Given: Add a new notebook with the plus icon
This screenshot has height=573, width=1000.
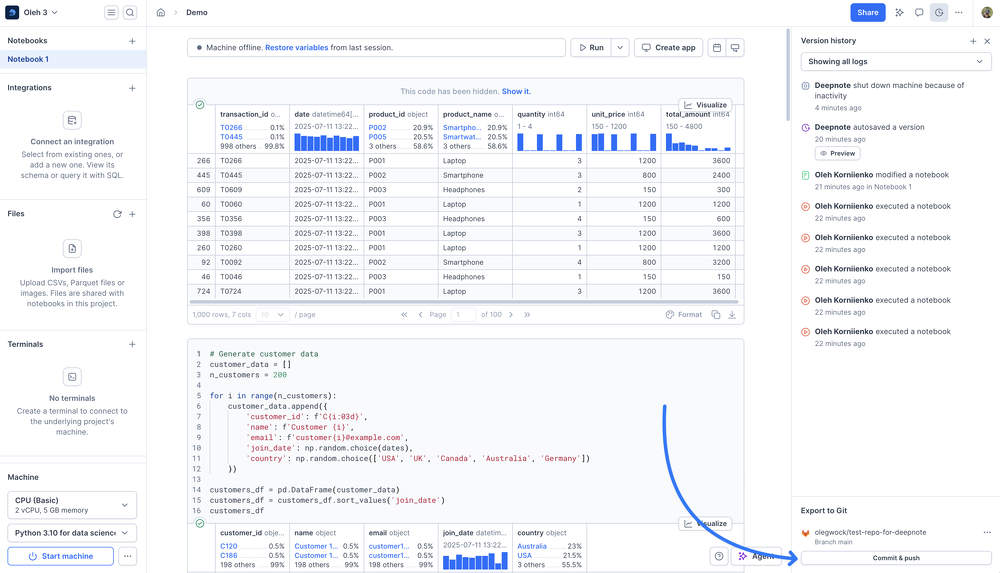Looking at the screenshot, I should (132, 41).
